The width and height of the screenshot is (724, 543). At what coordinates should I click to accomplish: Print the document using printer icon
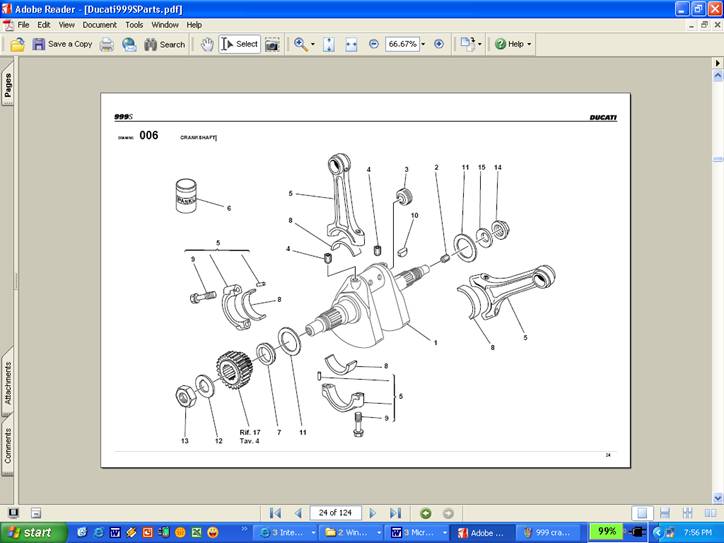107,44
